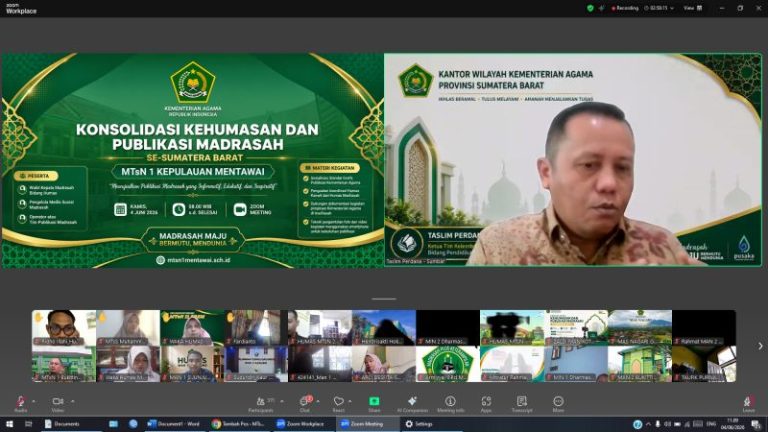This screenshot has width=768, height=432.
Task: Select the Hendrisatri participant thumbnail
Action: point(384,328)
